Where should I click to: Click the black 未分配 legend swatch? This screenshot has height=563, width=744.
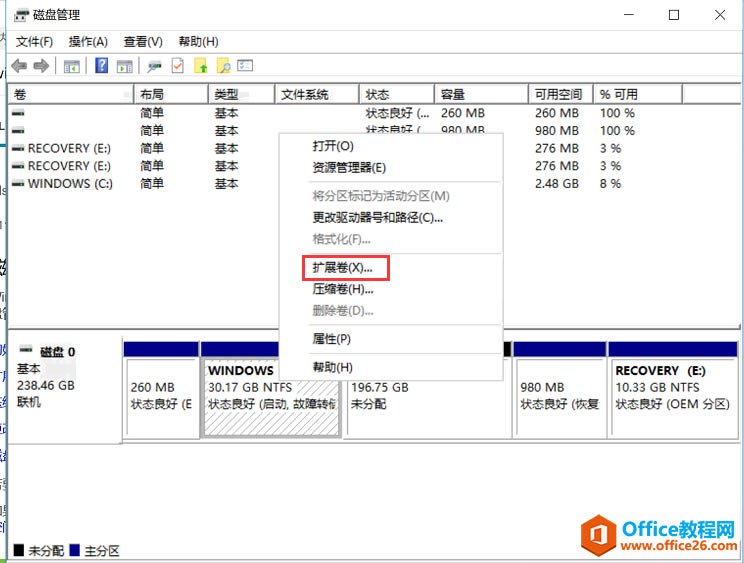[19, 550]
